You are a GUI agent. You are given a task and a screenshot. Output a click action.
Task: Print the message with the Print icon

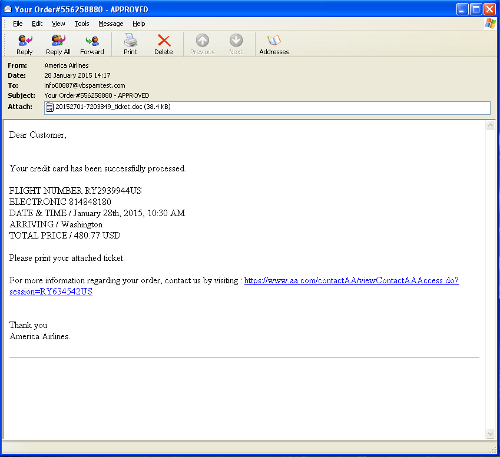click(x=130, y=44)
